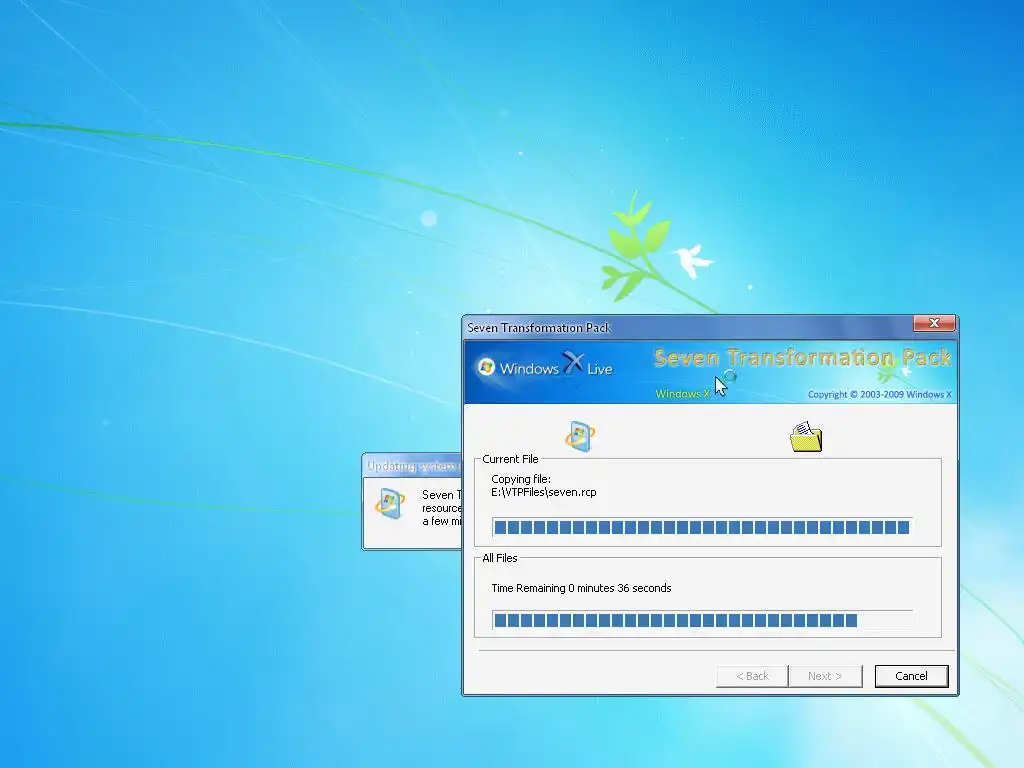Click the Copyright 2003-2009 Windows X text

point(880,394)
